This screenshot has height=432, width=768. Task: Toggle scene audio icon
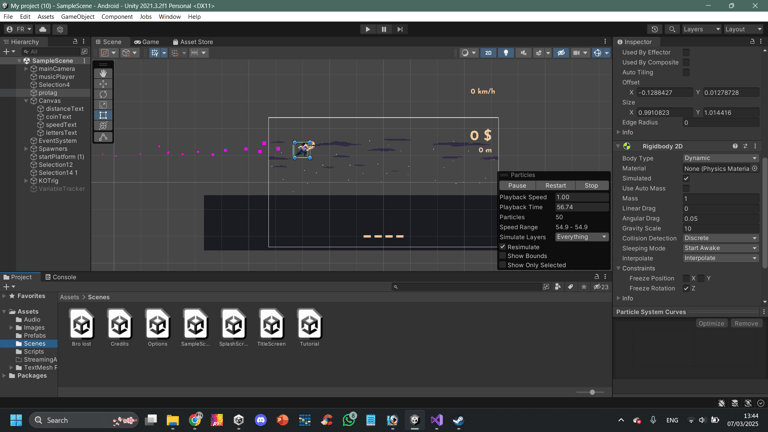coord(523,53)
